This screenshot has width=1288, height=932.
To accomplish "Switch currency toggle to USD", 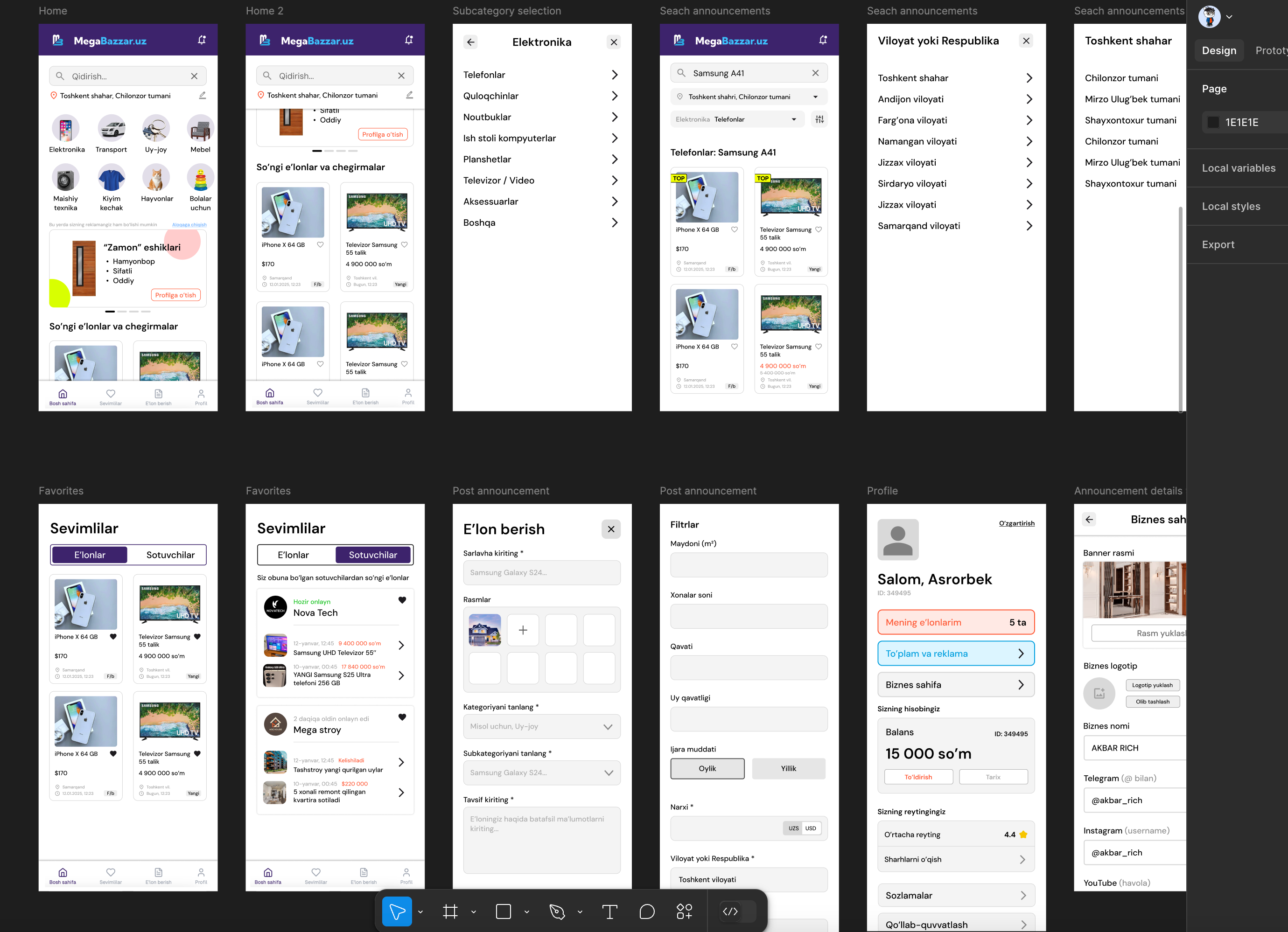I will 811,828.
